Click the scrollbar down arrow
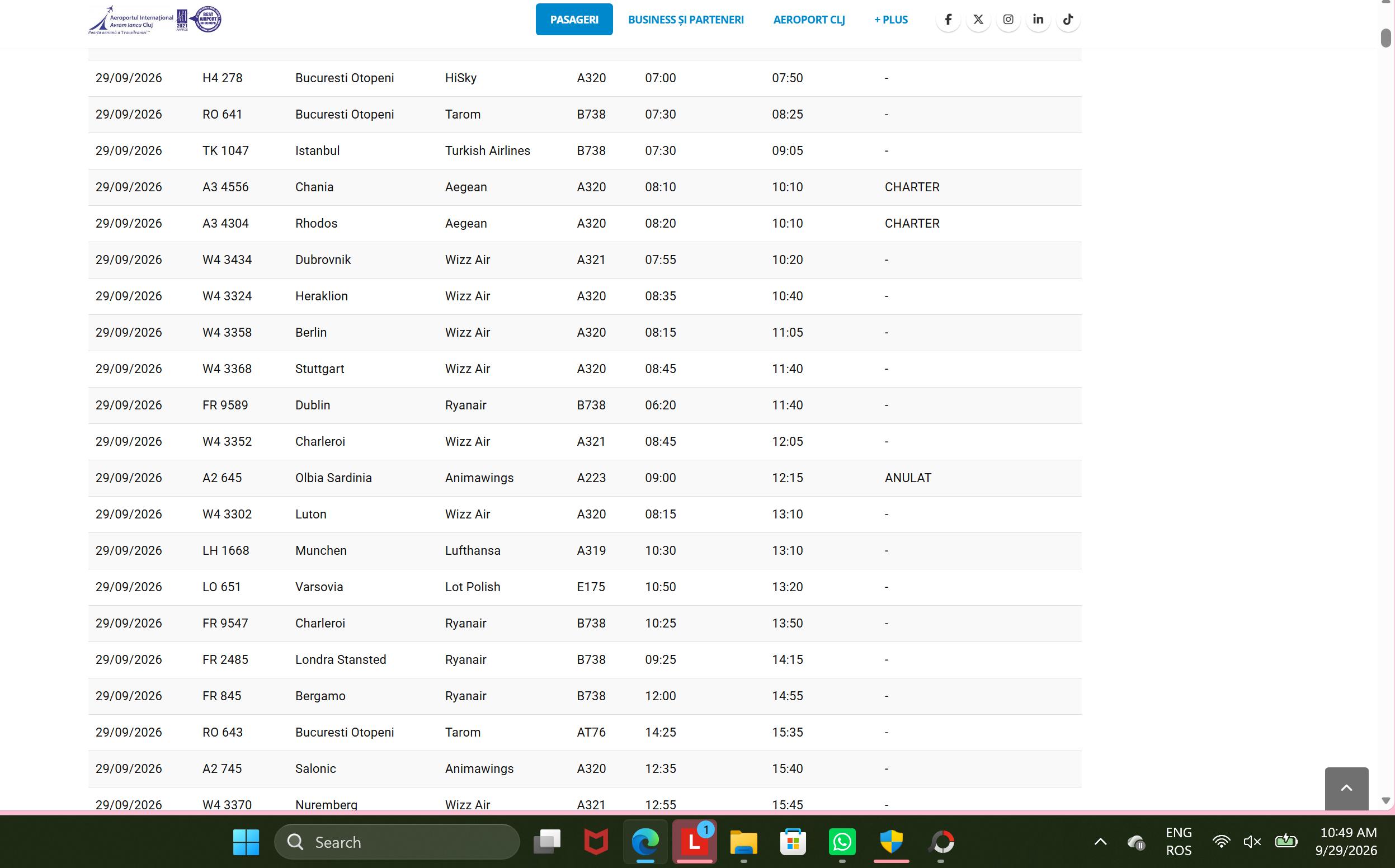The height and width of the screenshot is (868, 1395). (x=1386, y=800)
